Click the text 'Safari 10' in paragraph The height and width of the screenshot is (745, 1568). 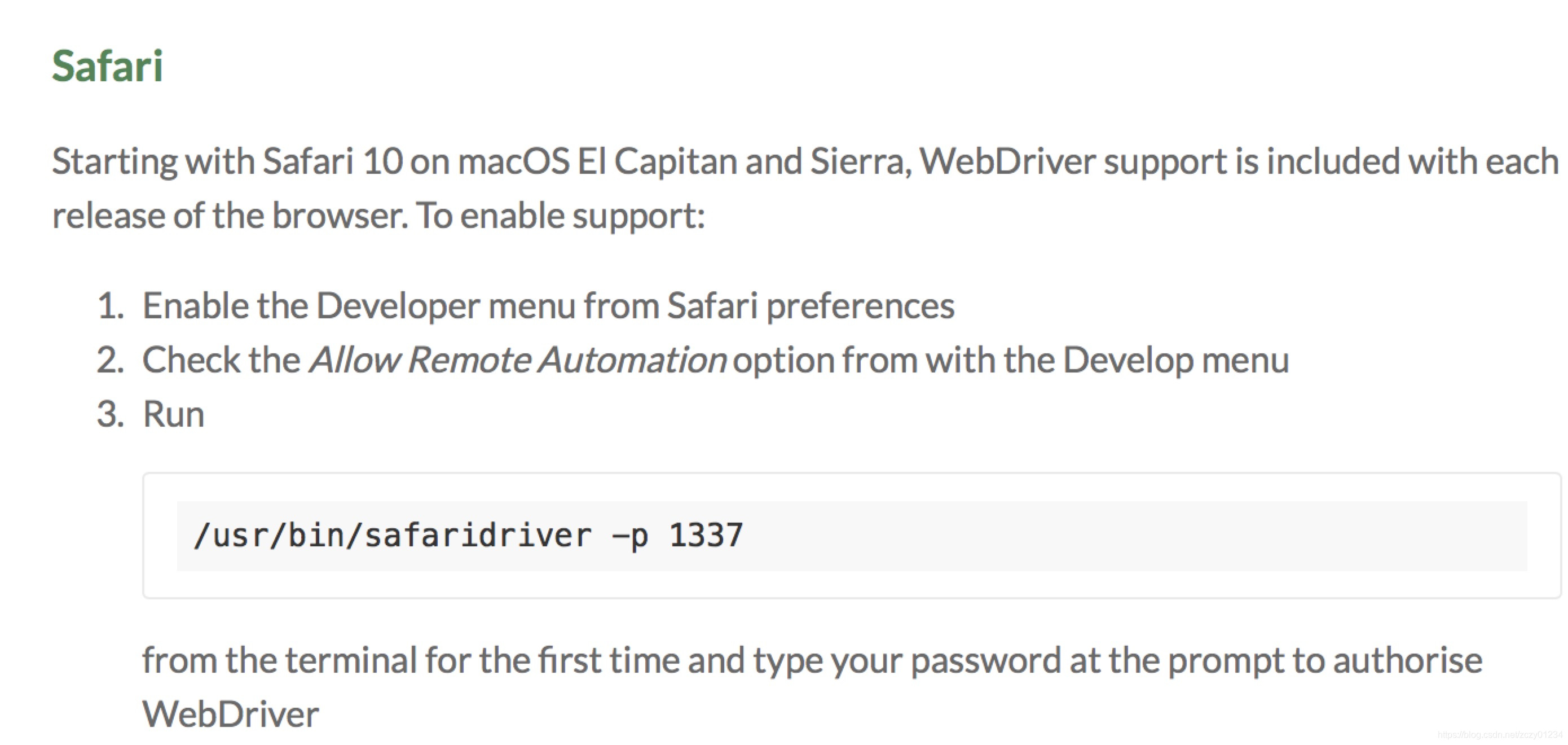click(x=332, y=161)
